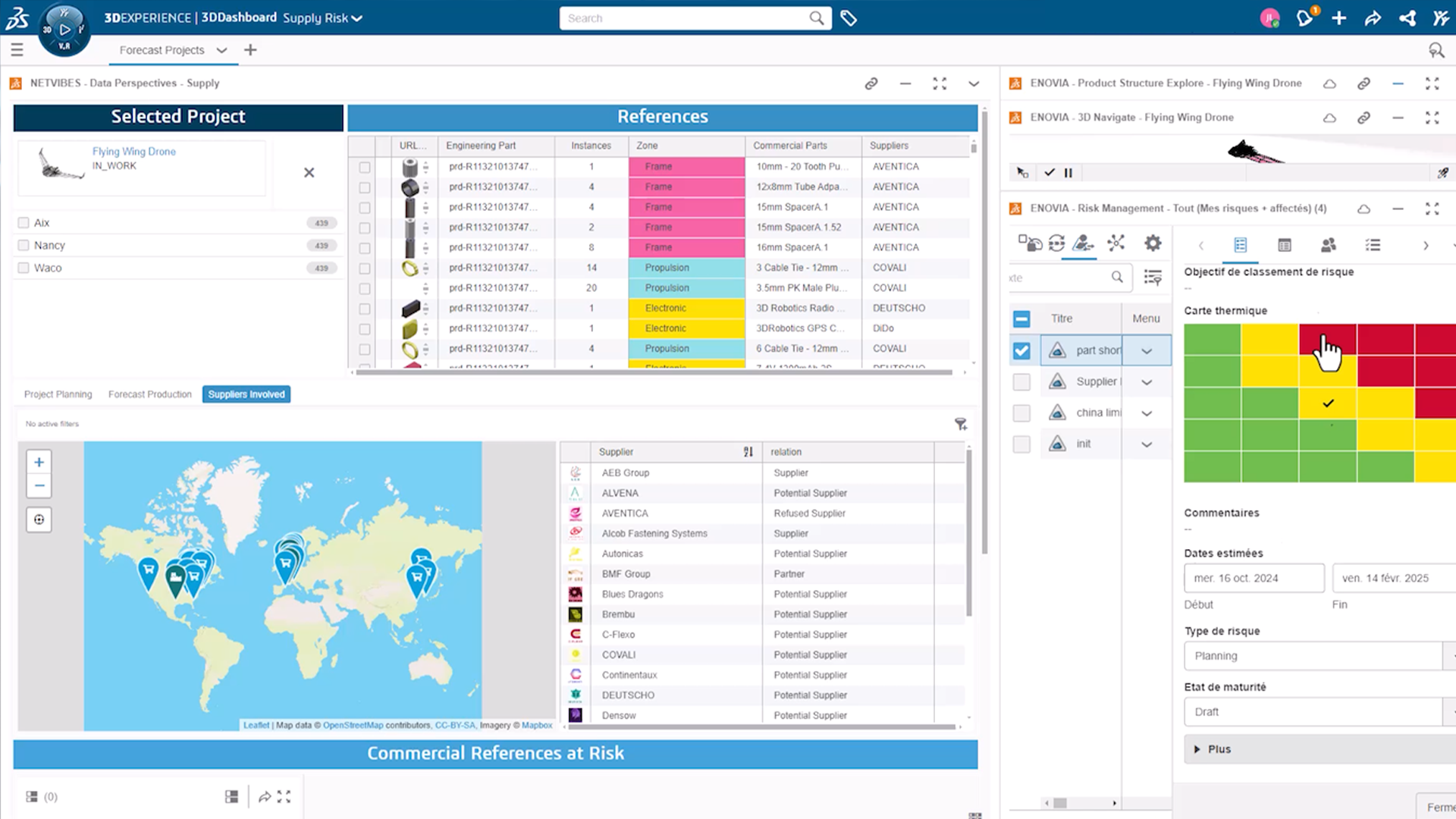Screen dimensions: 1456x819
Task: Click the share arrow icon in top bar
Action: pyautogui.click(x=1373, y=18)
